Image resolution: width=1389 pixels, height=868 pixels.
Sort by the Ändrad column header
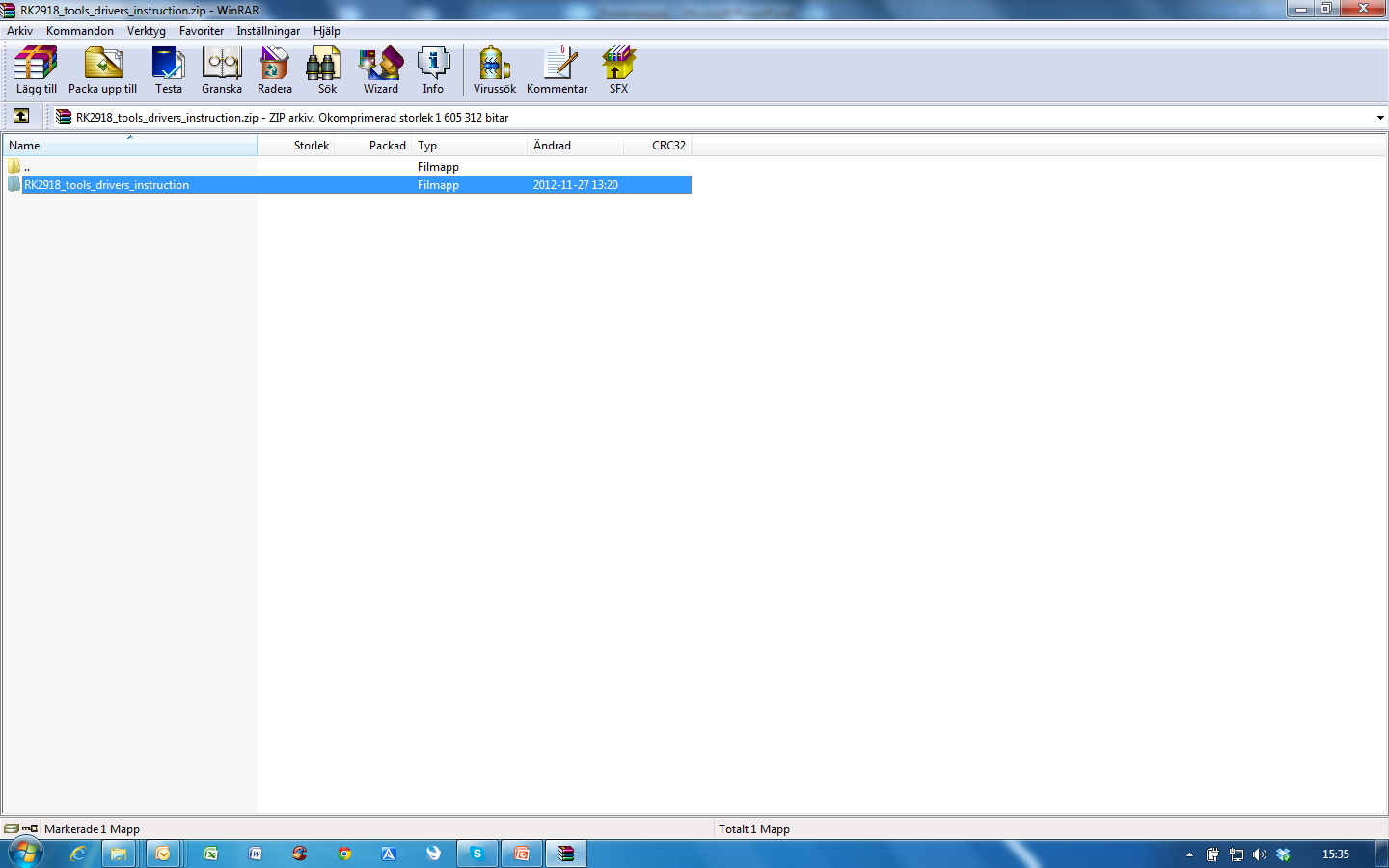tap(576, 146)
